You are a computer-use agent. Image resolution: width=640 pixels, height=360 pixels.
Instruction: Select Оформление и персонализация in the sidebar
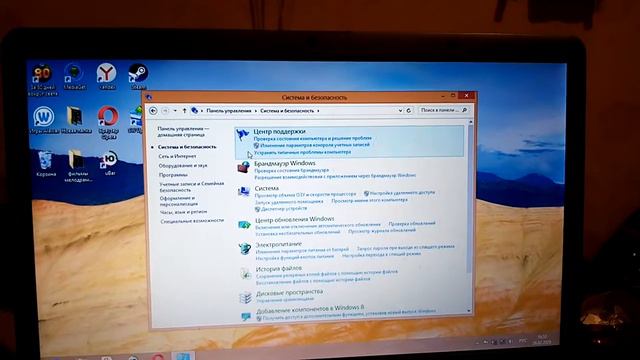coord(178,200)
